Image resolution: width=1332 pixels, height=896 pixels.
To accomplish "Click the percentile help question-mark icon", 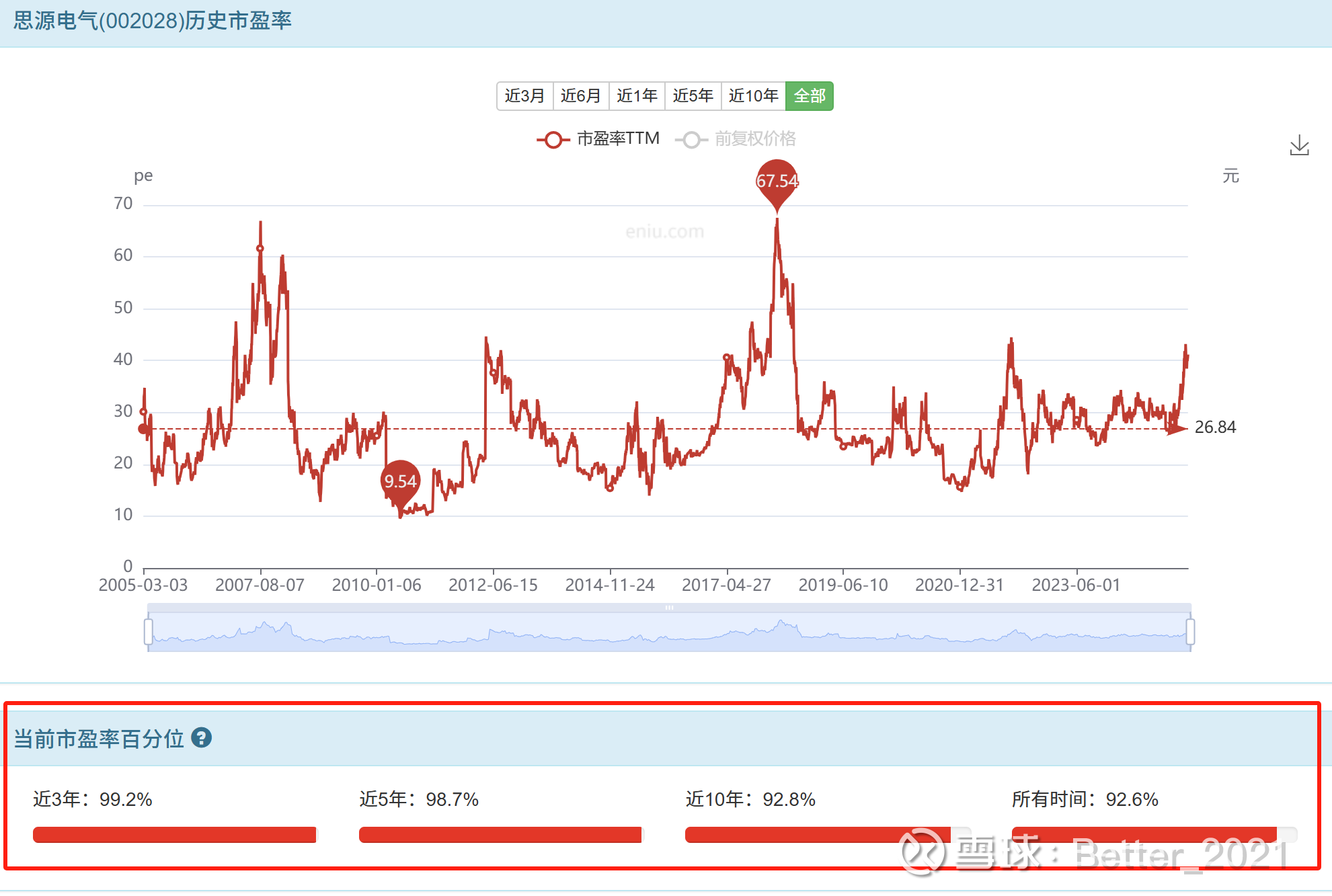I will (201, 738).
